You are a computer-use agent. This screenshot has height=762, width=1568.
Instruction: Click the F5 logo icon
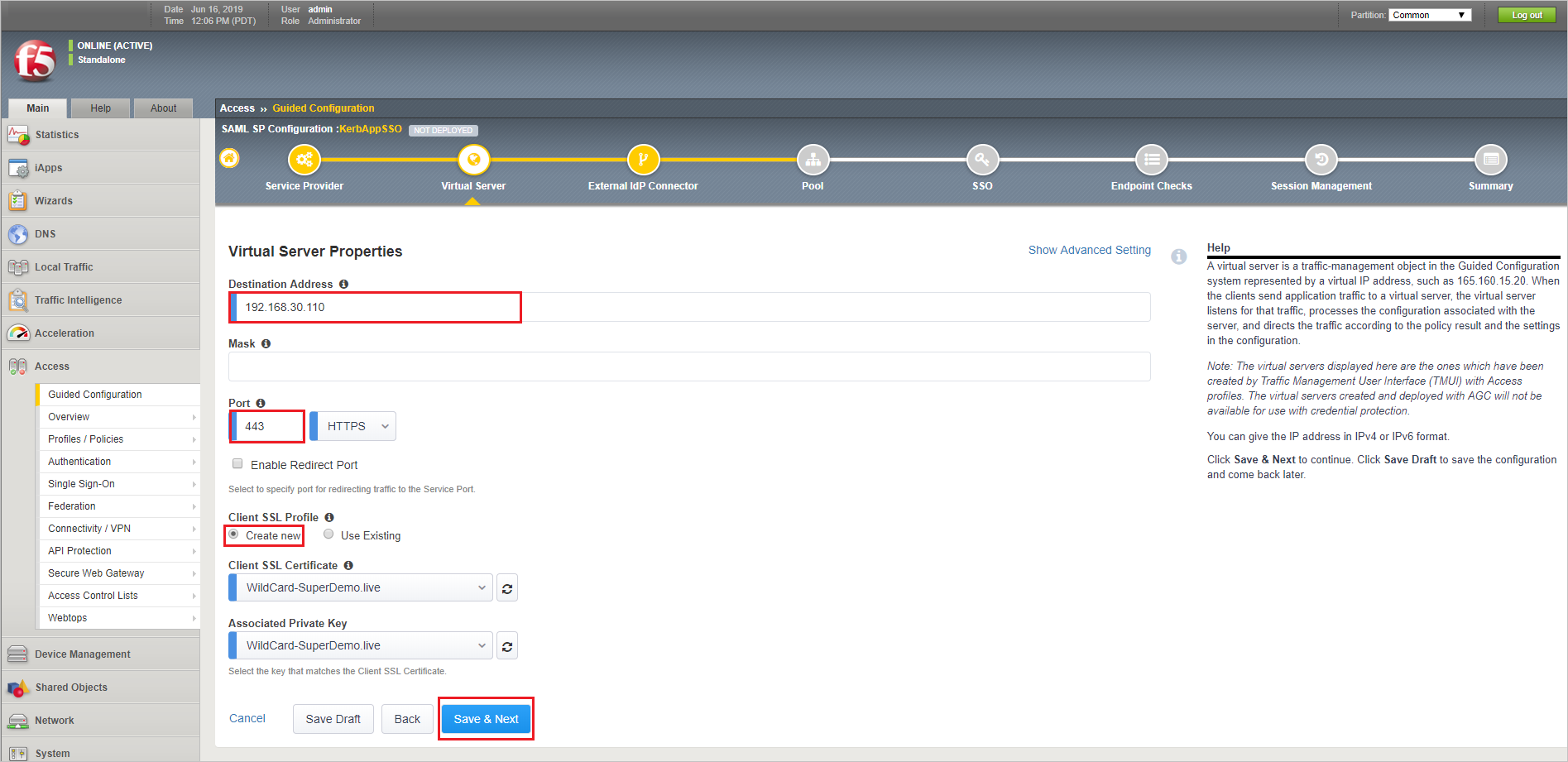pos(35,60)
